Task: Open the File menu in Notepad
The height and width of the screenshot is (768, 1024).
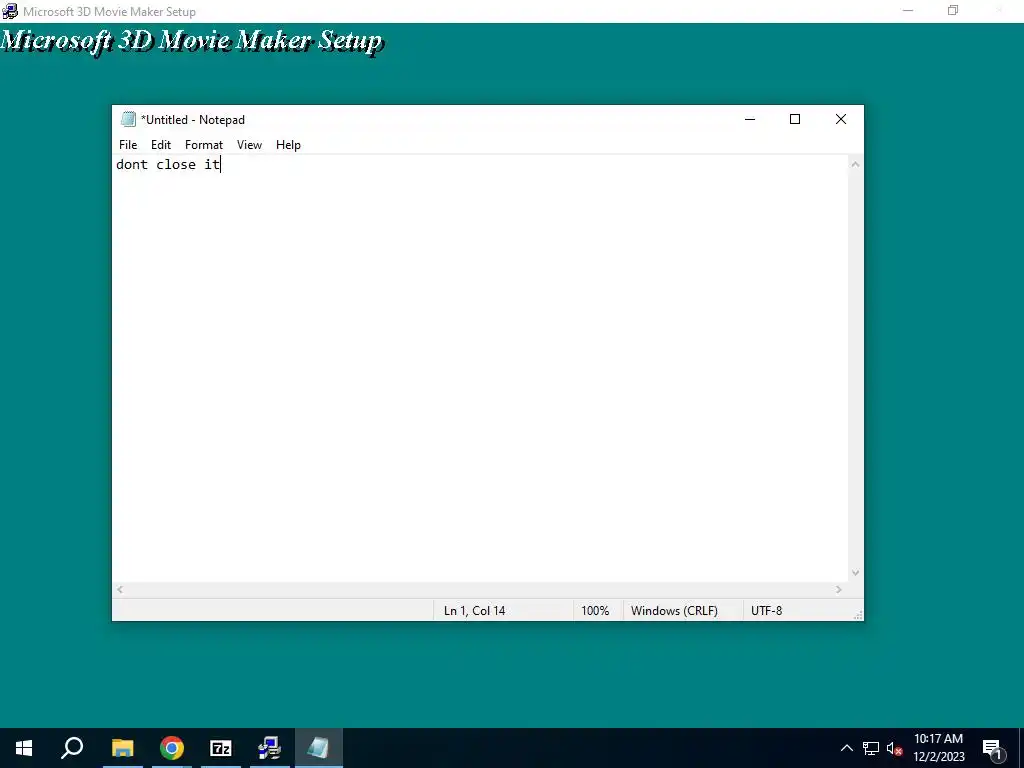Action: pos(128,145)
